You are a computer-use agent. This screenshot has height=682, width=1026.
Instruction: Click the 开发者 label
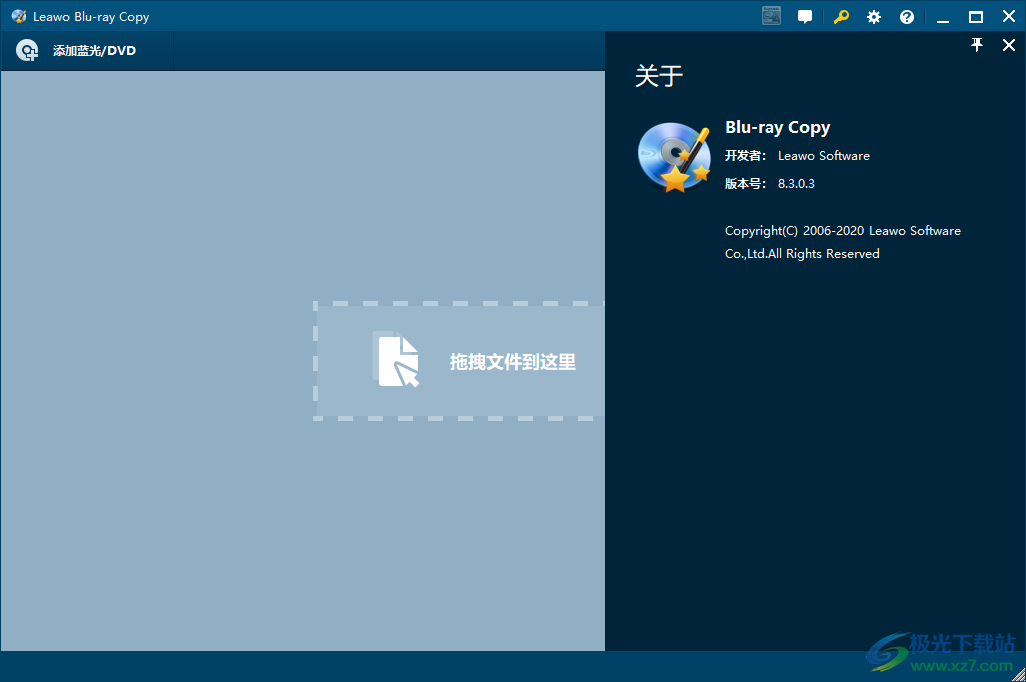pyautogui.click(x=745, y=156)
